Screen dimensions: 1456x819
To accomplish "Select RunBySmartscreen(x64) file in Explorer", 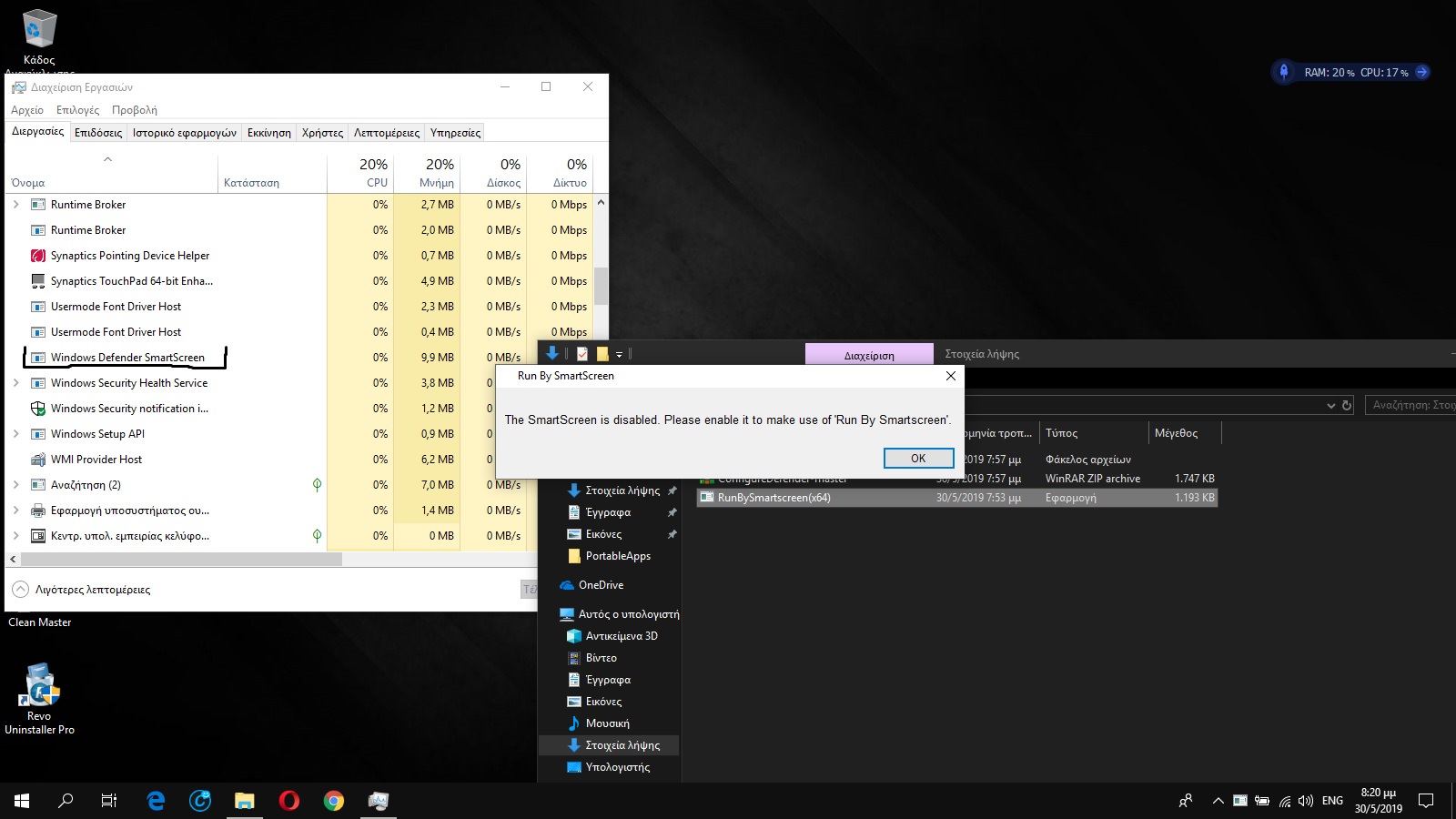I will tap(773, 498).
